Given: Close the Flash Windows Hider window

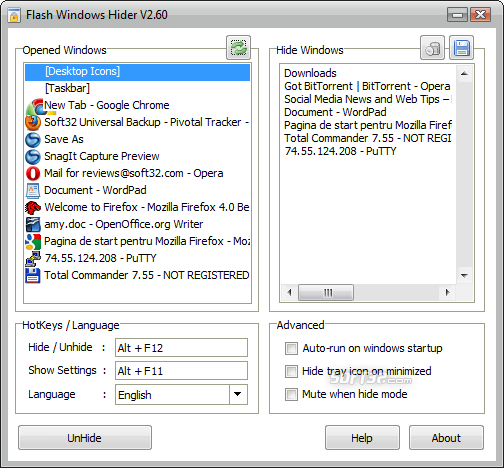Looking at the screenshot, I should 480,15.
